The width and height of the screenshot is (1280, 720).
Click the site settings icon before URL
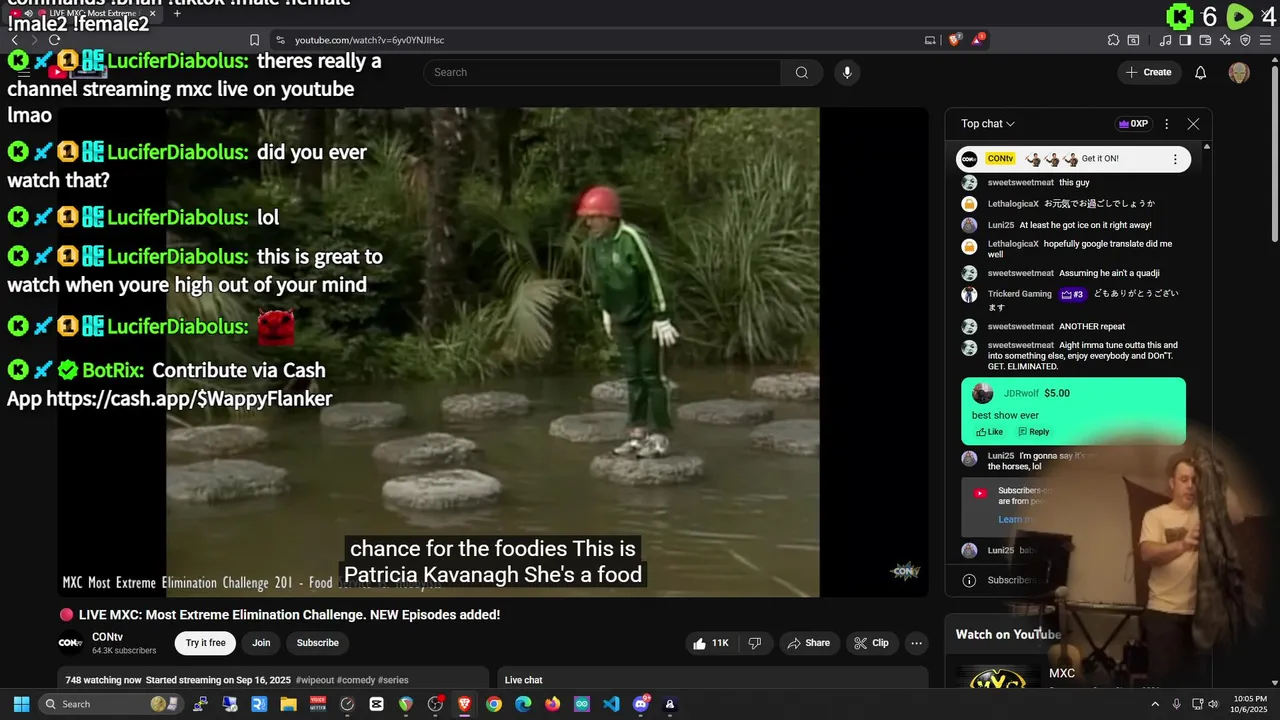click(x=280, y=40)
